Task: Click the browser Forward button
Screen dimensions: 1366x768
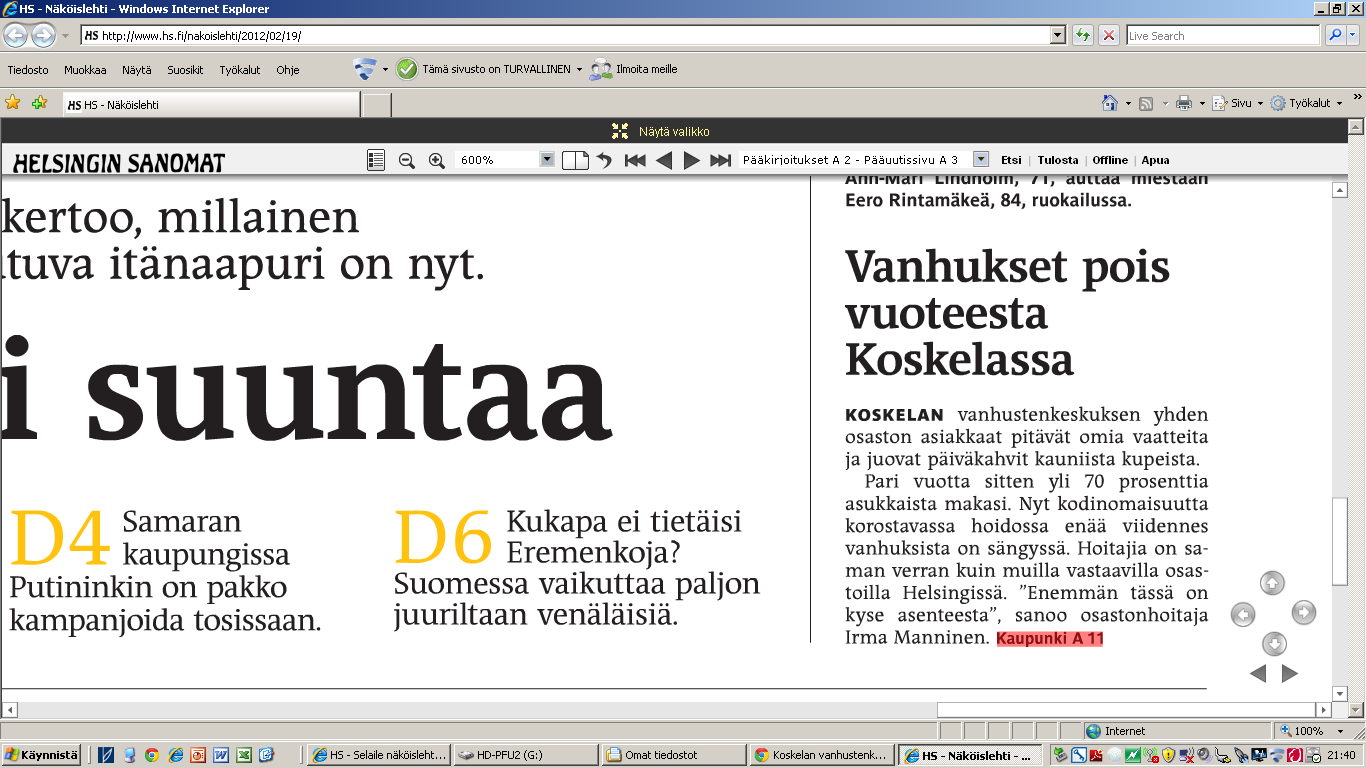Action: pyautogui.click(x=43, y=35)
